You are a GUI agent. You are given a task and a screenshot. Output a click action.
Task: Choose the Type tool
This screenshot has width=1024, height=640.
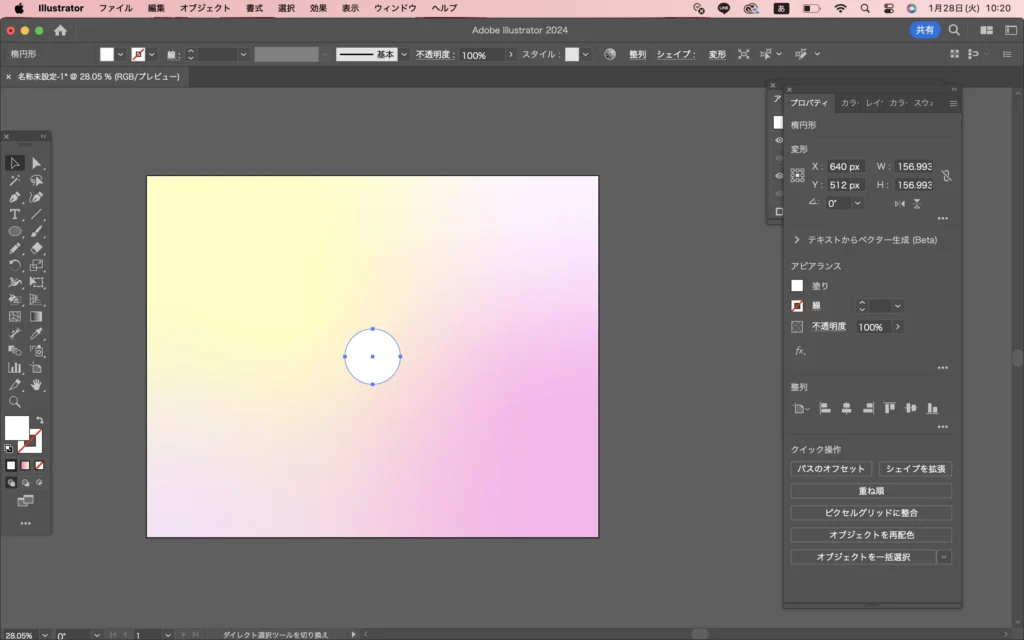15,215
